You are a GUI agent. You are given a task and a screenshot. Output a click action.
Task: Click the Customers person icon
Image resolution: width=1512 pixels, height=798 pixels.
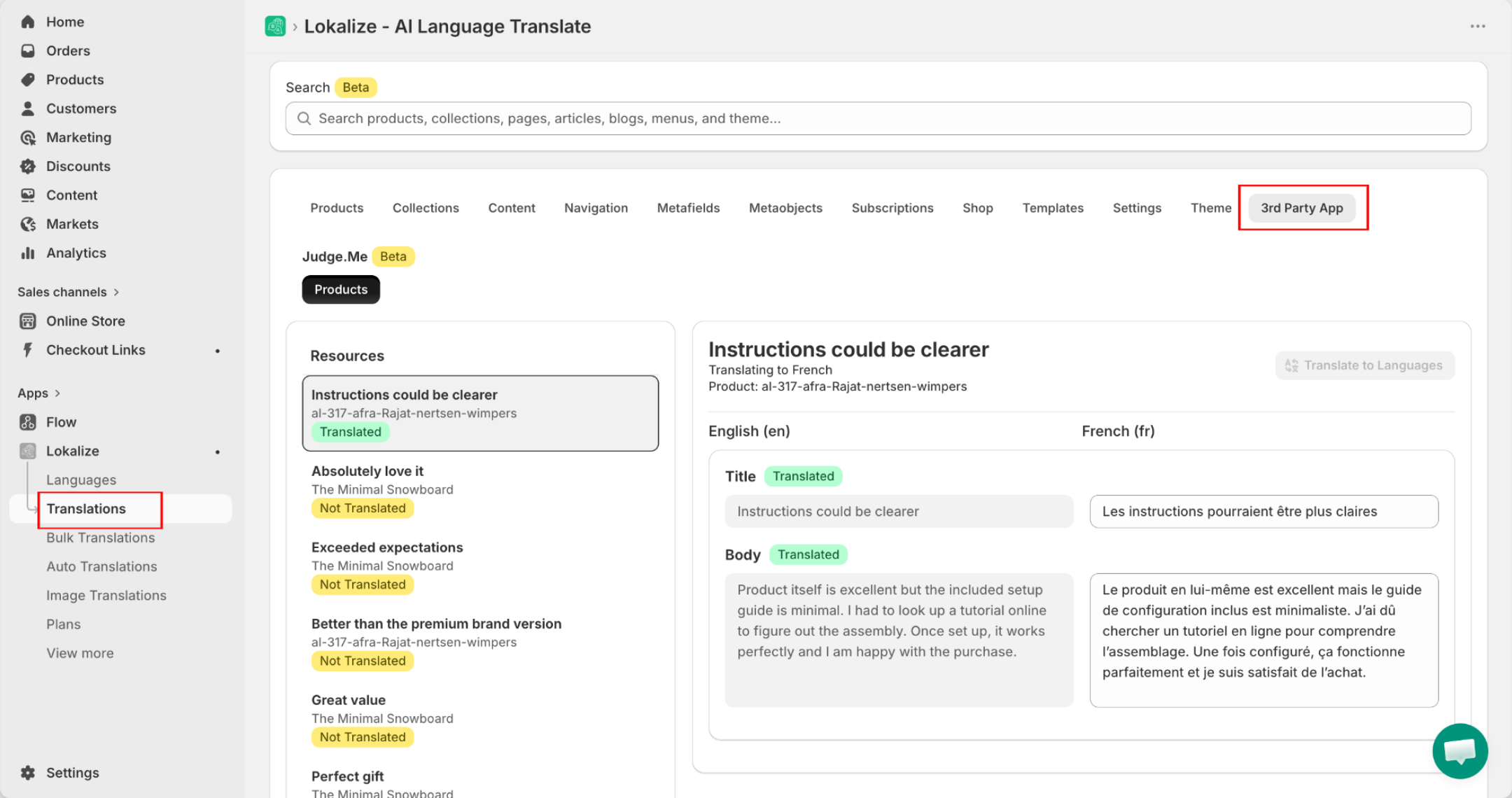pyautogui.click(x=28, y=108)
